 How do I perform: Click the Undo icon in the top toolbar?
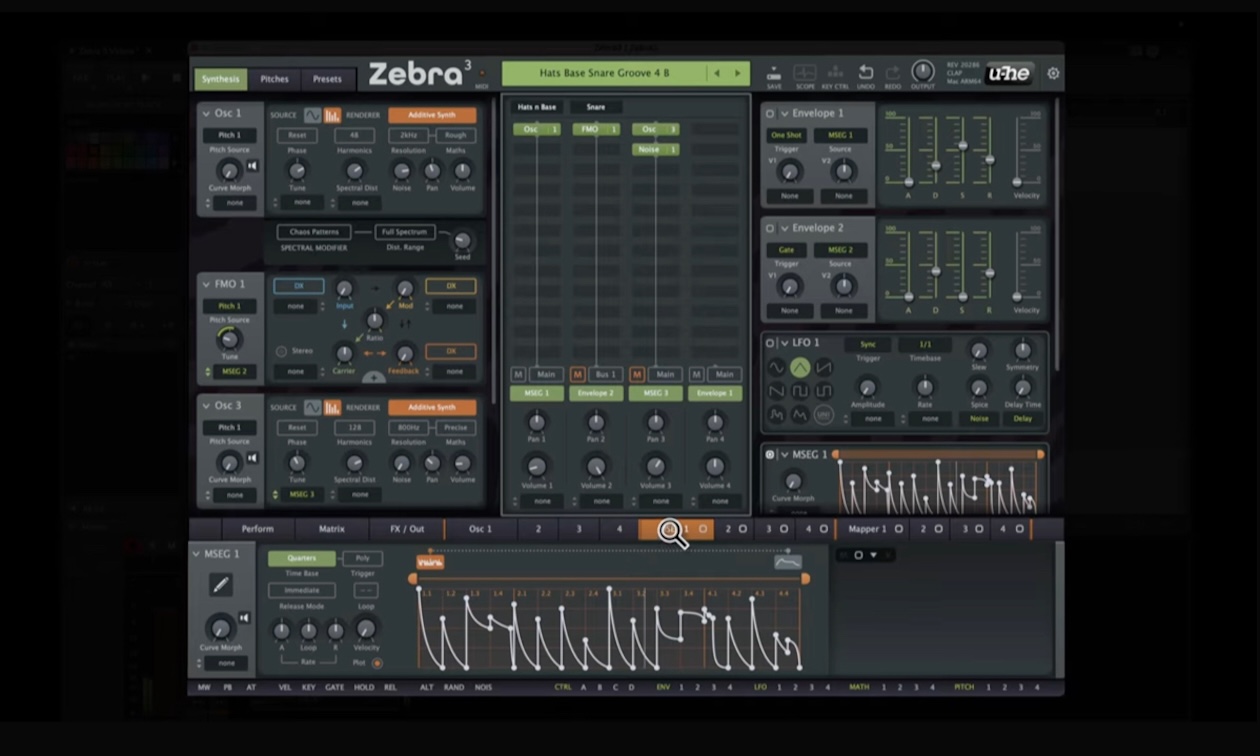click(866, 72)
